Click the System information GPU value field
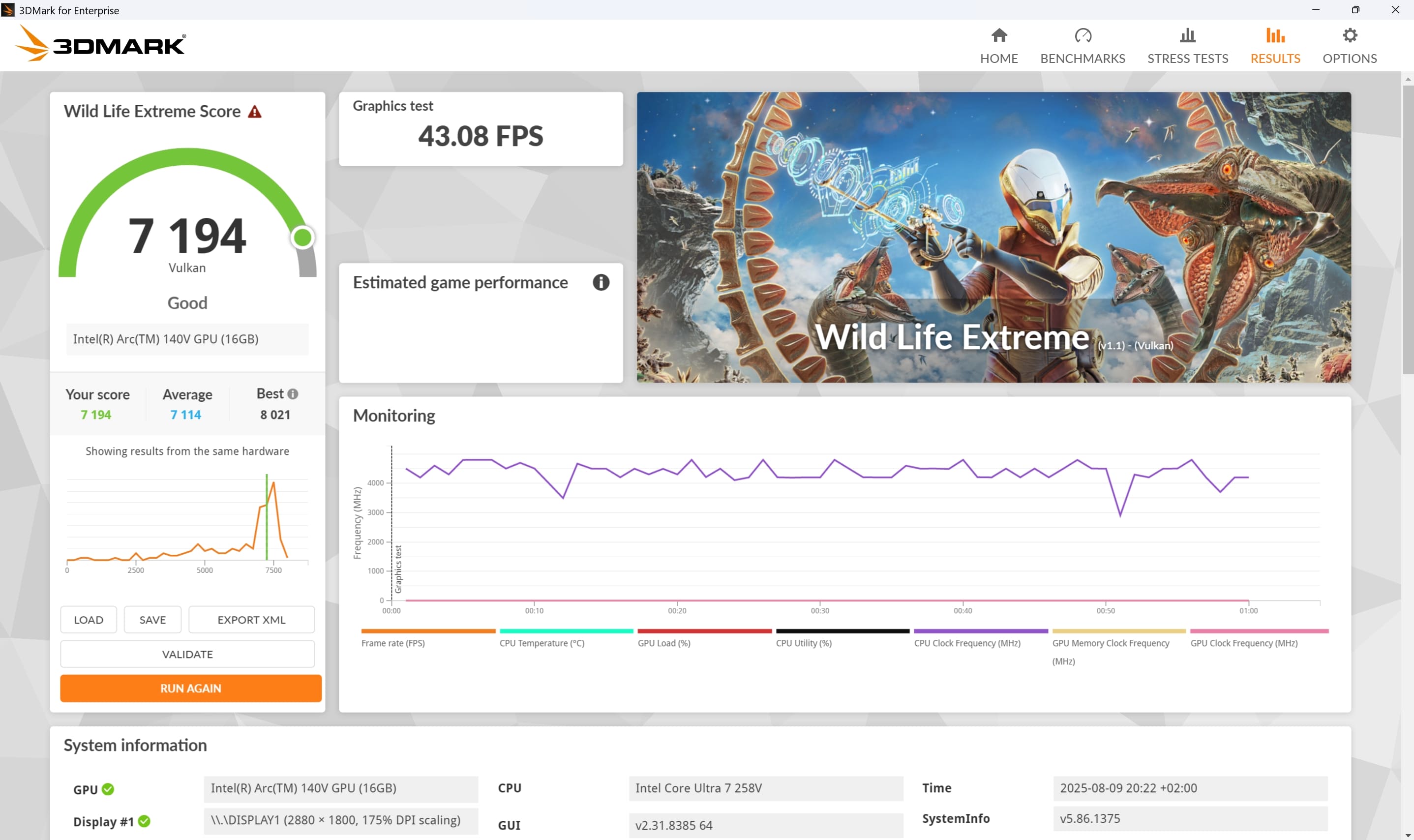The height and width of the screenshot is (840, 1414). [341, 788]
